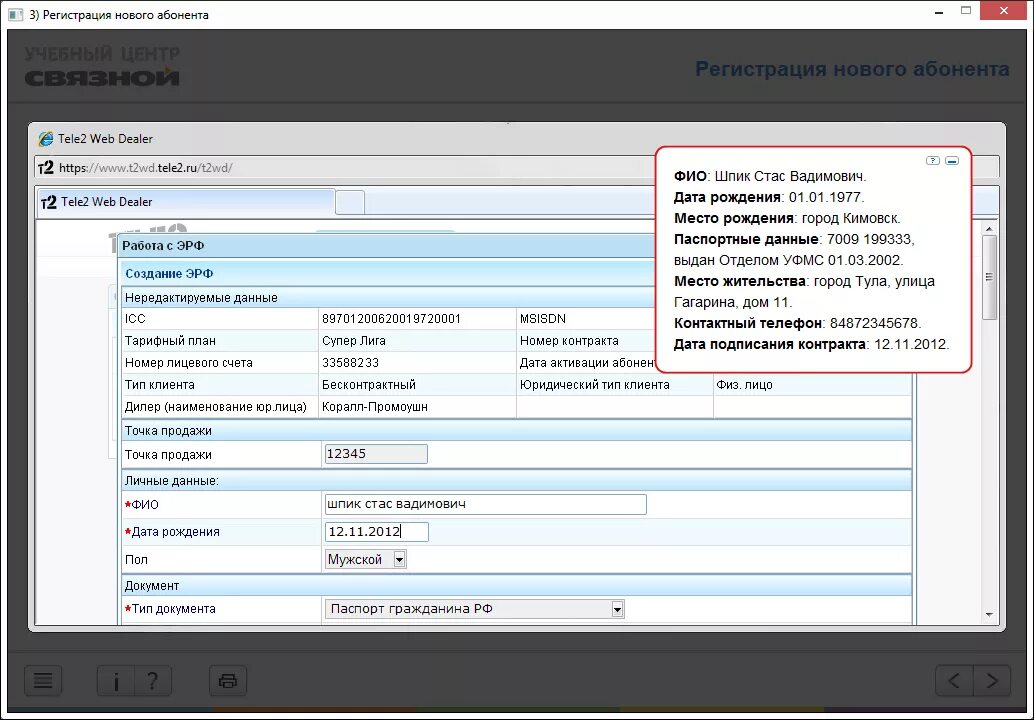The image size is (1034, 720).
Task: Go to the previous slide arrow
Action: tap(954, 680)
